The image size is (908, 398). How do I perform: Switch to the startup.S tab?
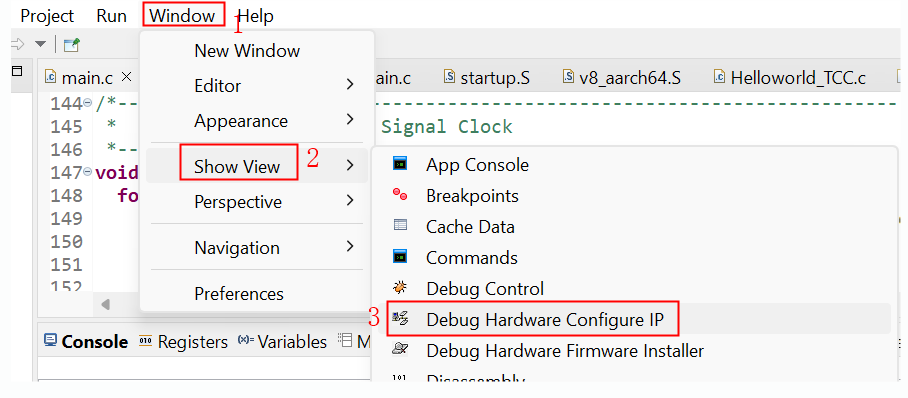486,78
